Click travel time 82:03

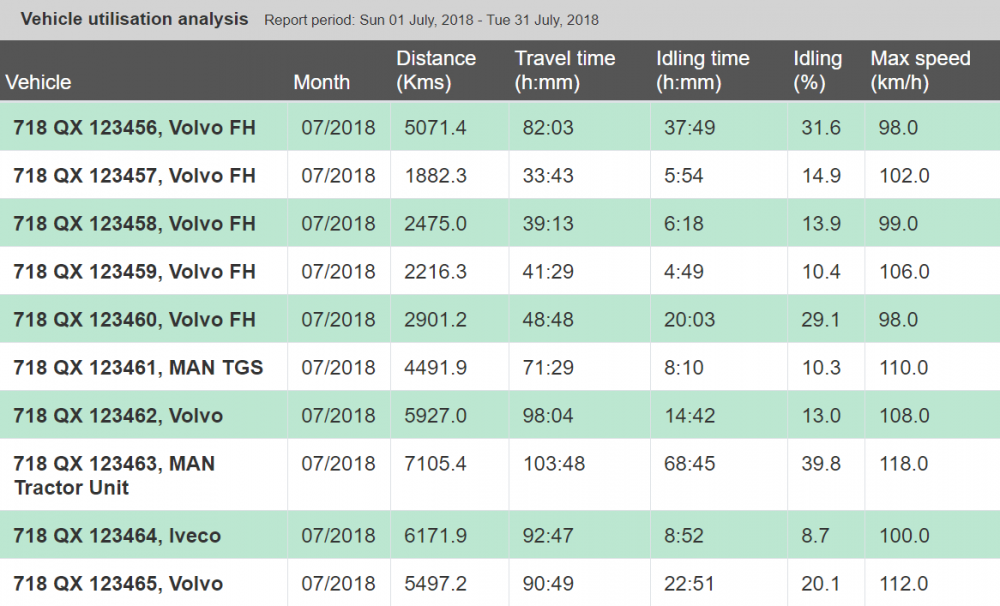tap(548, 128)
